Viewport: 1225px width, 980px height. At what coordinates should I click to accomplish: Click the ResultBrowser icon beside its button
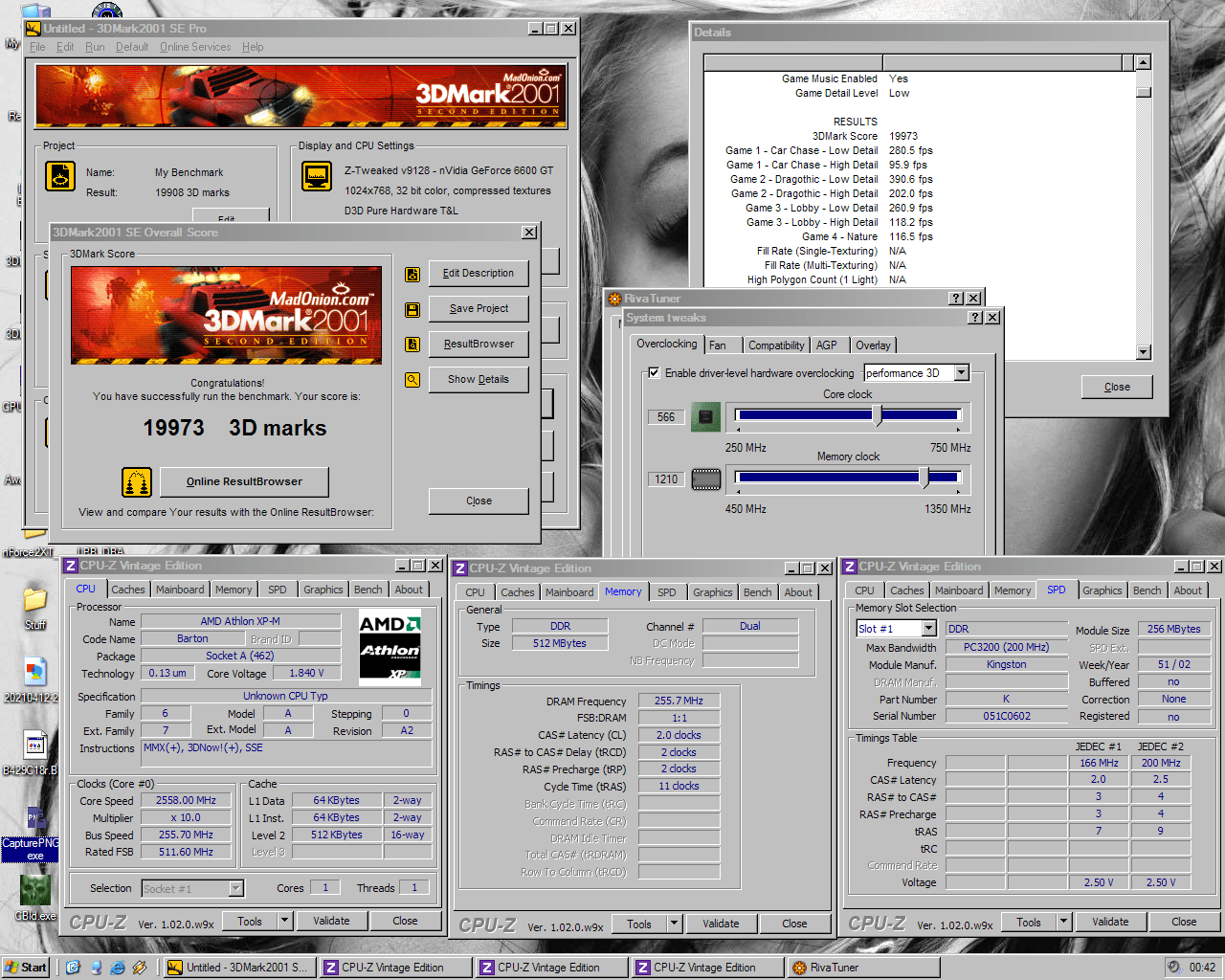tap(412, 345)
